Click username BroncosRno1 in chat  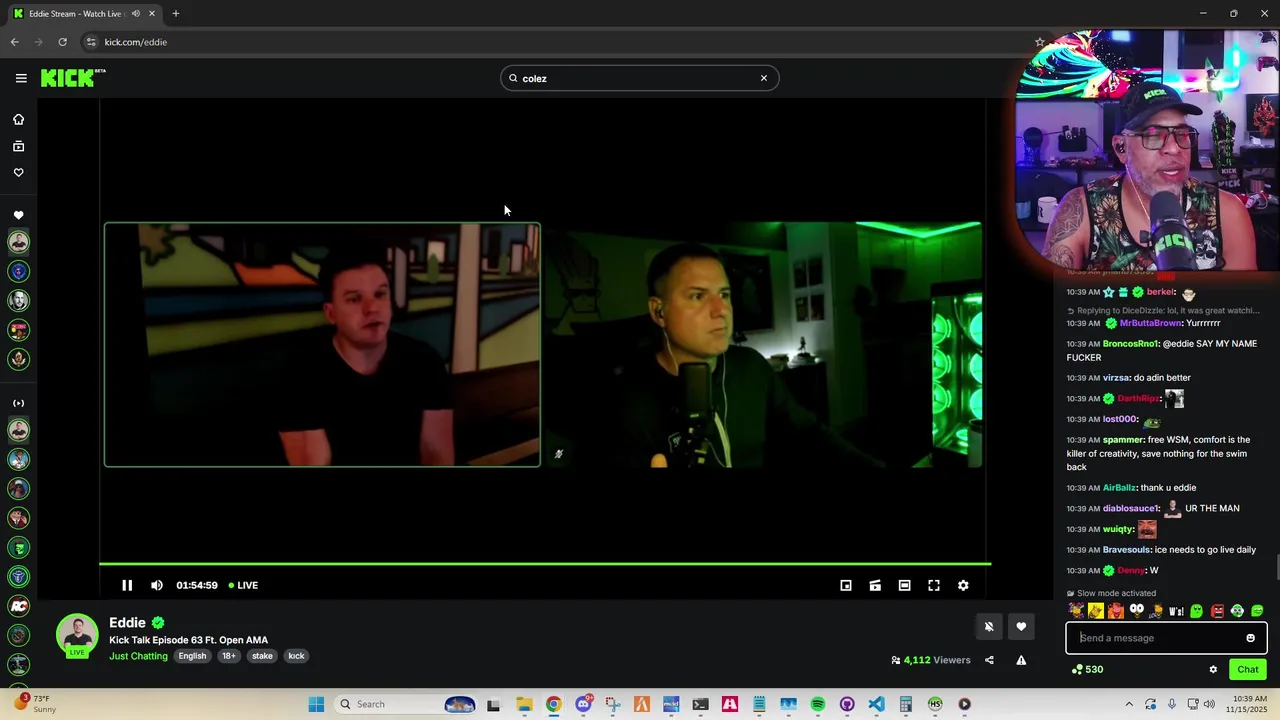1130,344
